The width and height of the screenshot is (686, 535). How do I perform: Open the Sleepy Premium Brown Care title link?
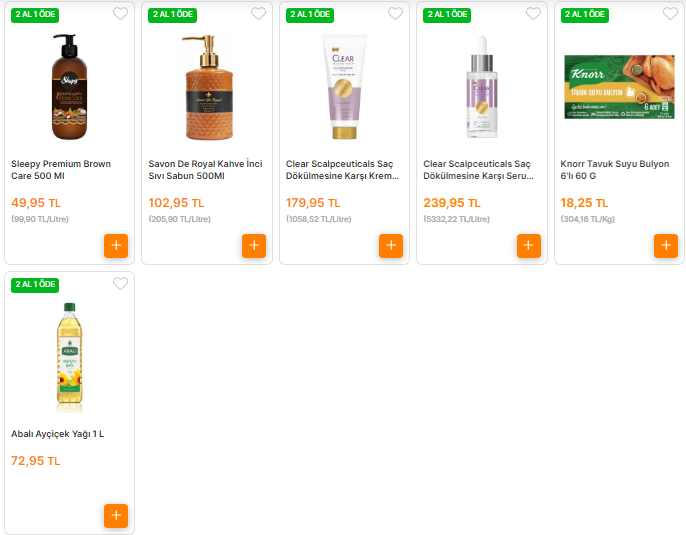coord(61,170)
